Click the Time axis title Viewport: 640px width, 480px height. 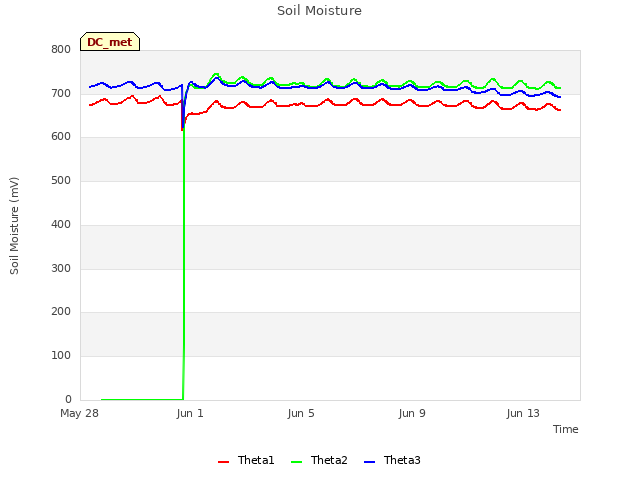coord(565,429)
